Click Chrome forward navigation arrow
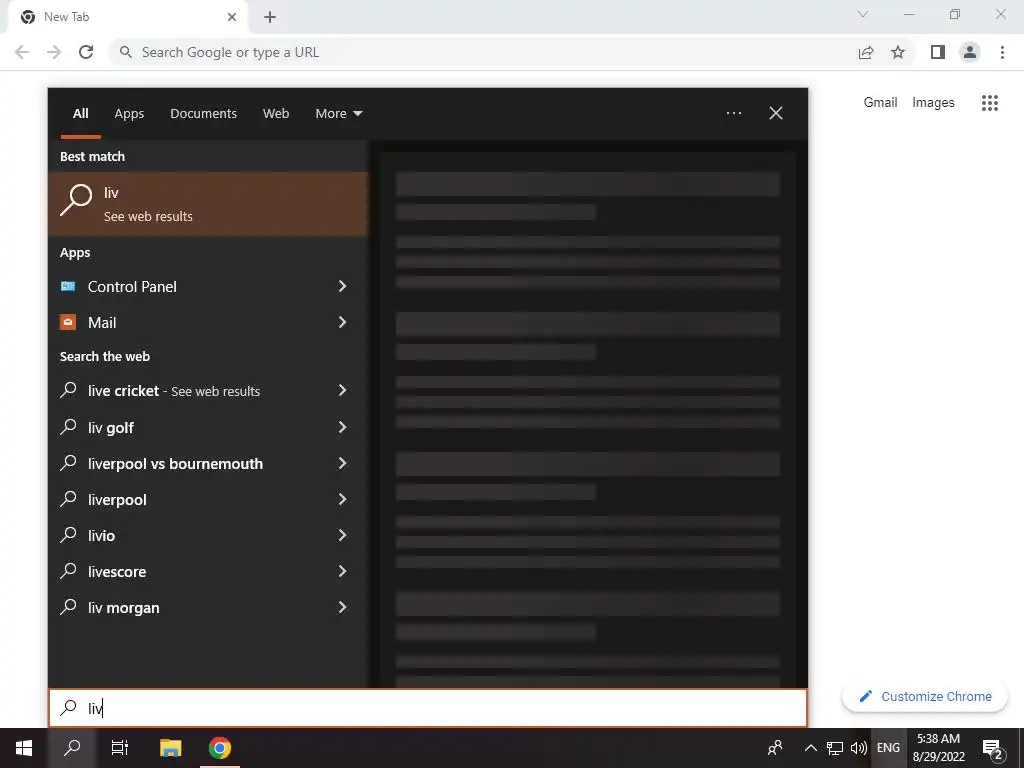1024x768 pixels. [54, 52]
